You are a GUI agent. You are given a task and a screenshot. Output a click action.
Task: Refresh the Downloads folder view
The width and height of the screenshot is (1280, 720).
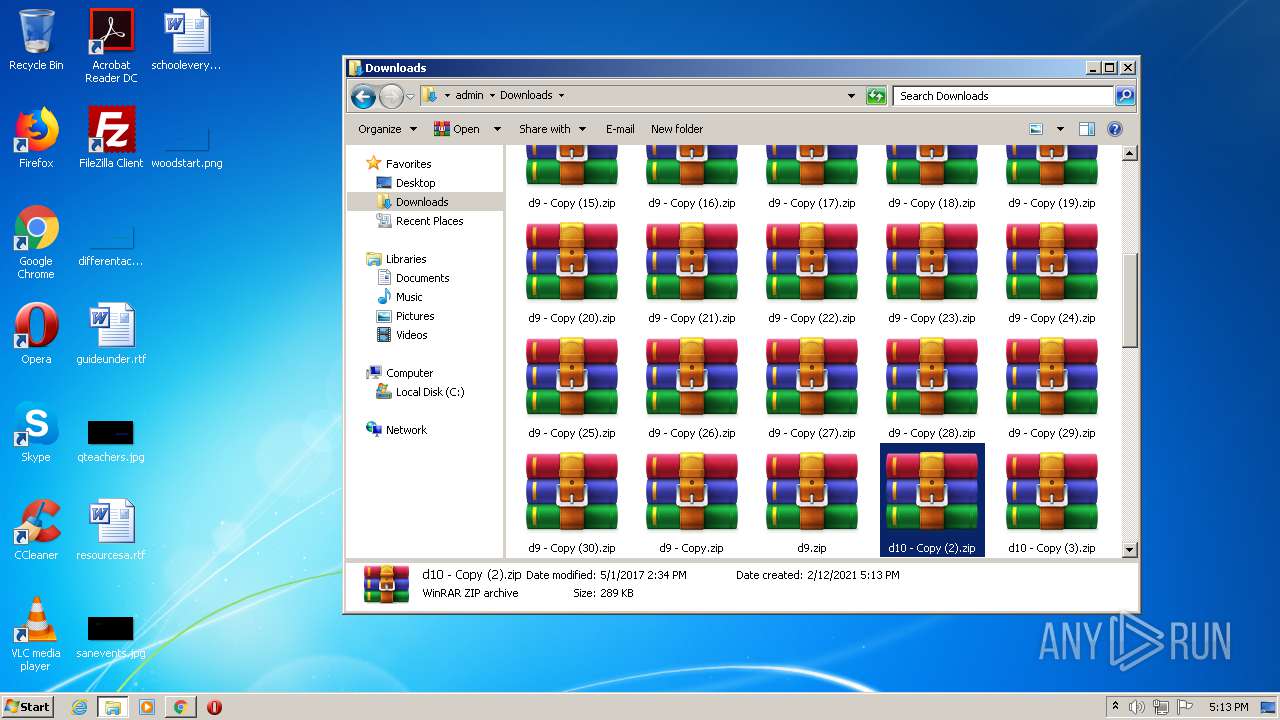click(x=876, y=96)
